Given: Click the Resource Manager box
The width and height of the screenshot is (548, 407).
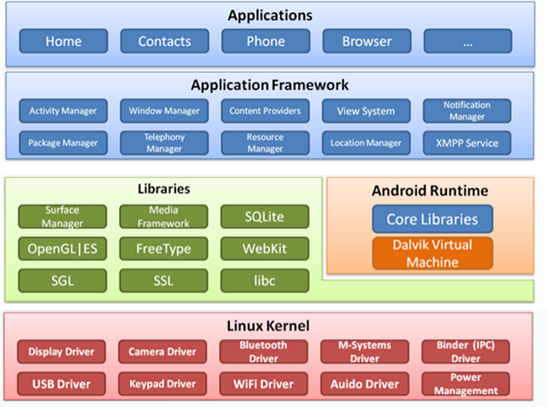Looking at the screenshot, I should [265, 143].
